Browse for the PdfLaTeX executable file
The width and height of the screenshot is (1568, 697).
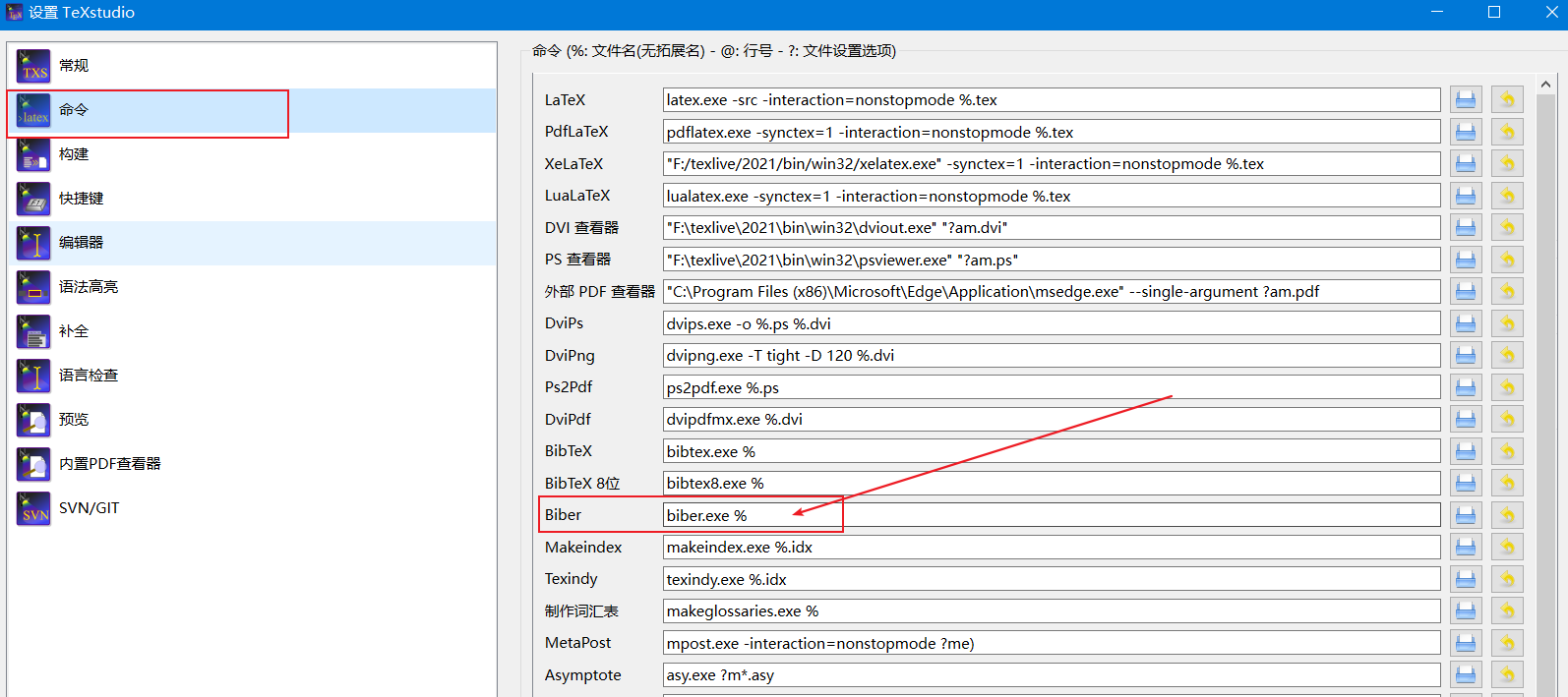[x=1466, y=132]
